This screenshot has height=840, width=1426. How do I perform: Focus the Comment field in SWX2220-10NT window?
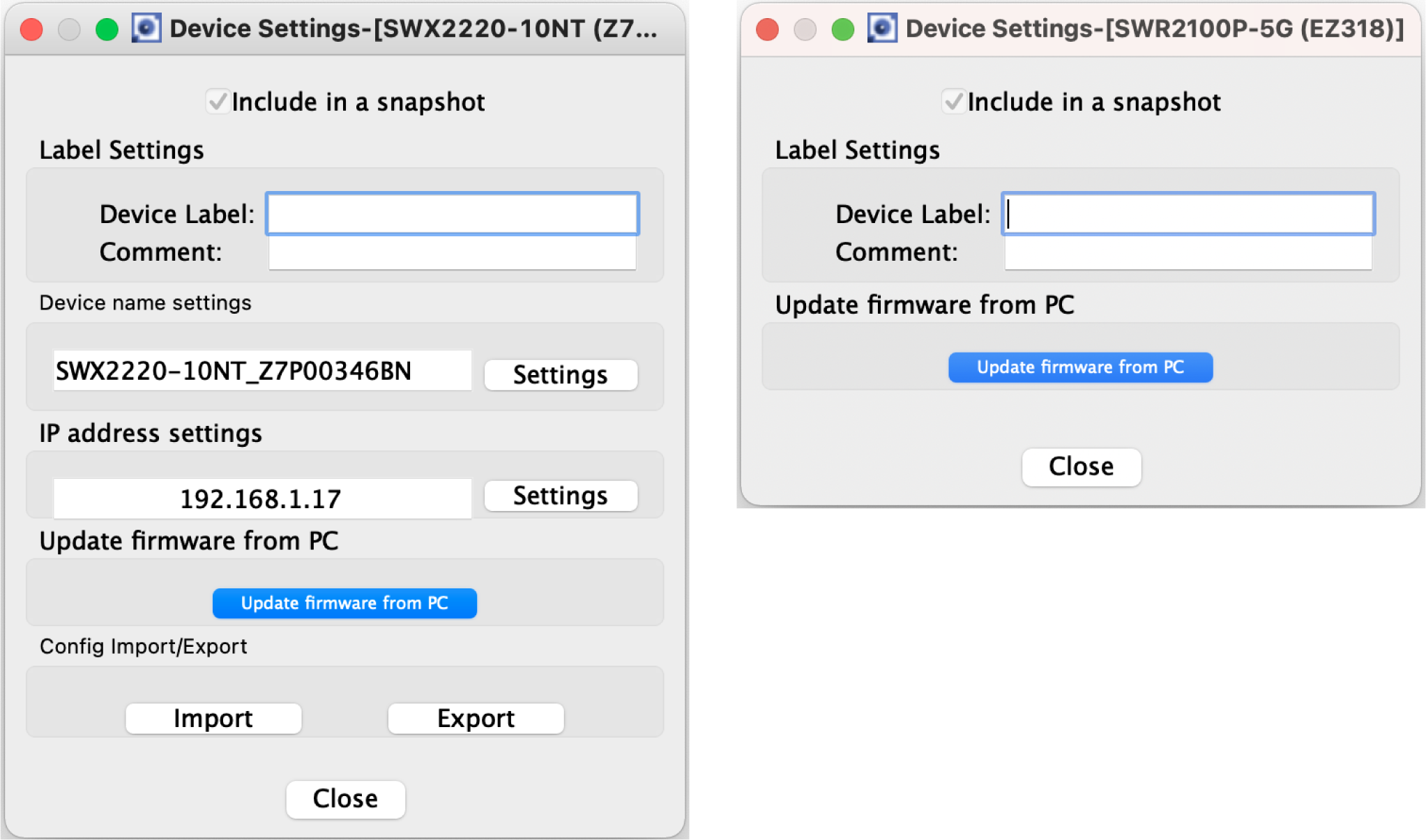[x=453, y=253]
